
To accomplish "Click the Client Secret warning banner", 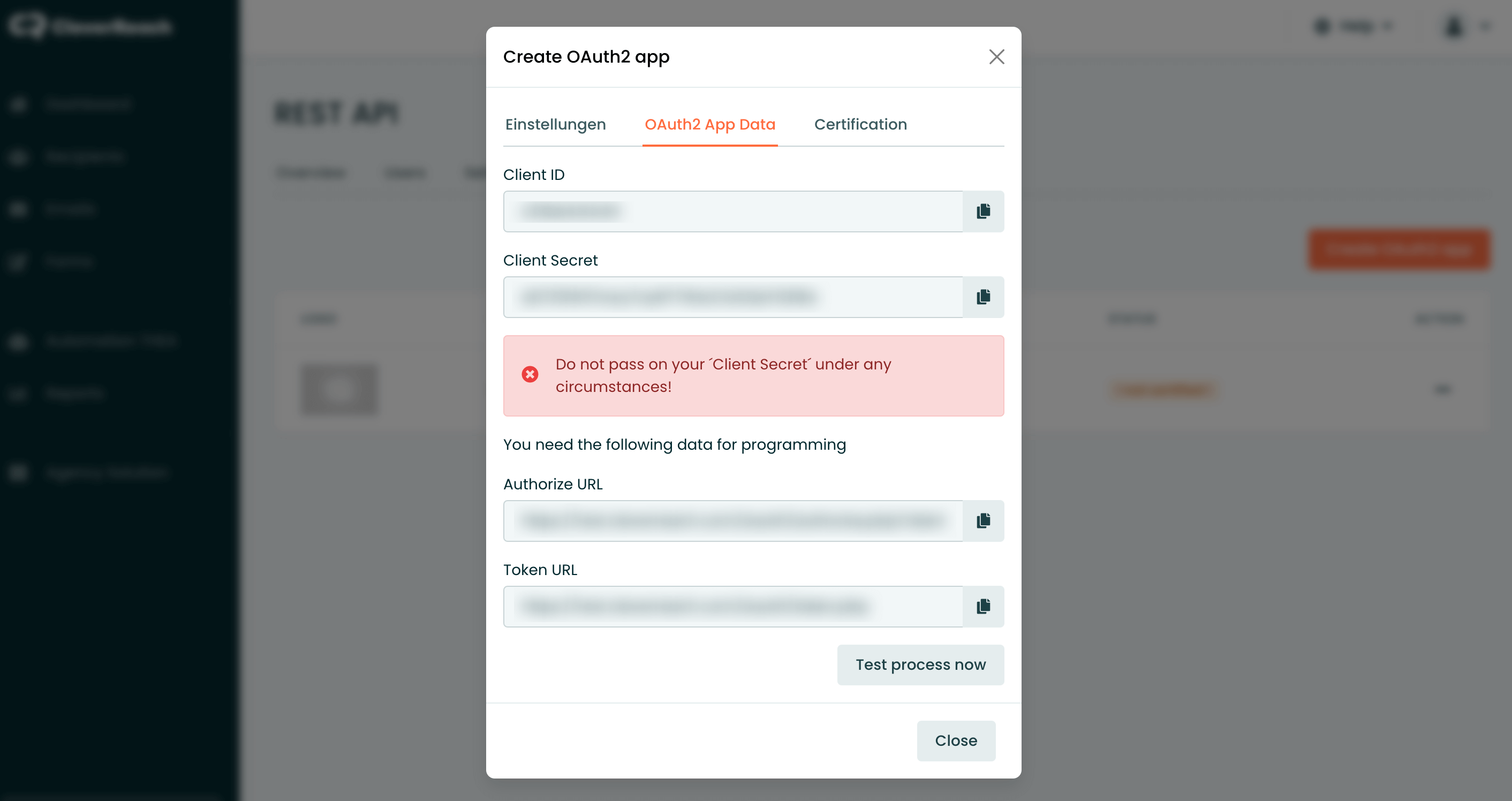I will (x=753, y=375).
